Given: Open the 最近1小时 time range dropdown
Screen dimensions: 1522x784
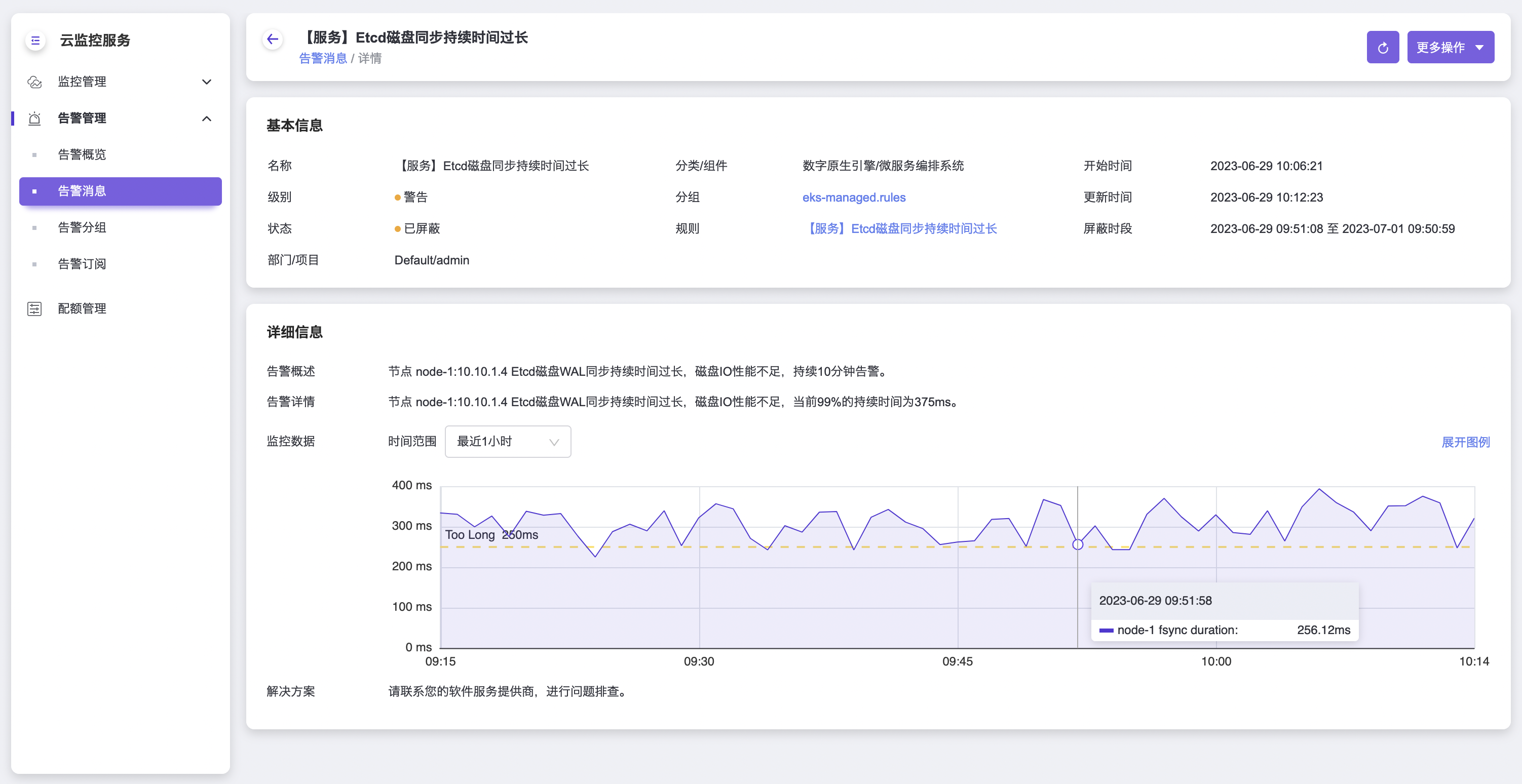Looking at the screenshot, I should point(508,441).
